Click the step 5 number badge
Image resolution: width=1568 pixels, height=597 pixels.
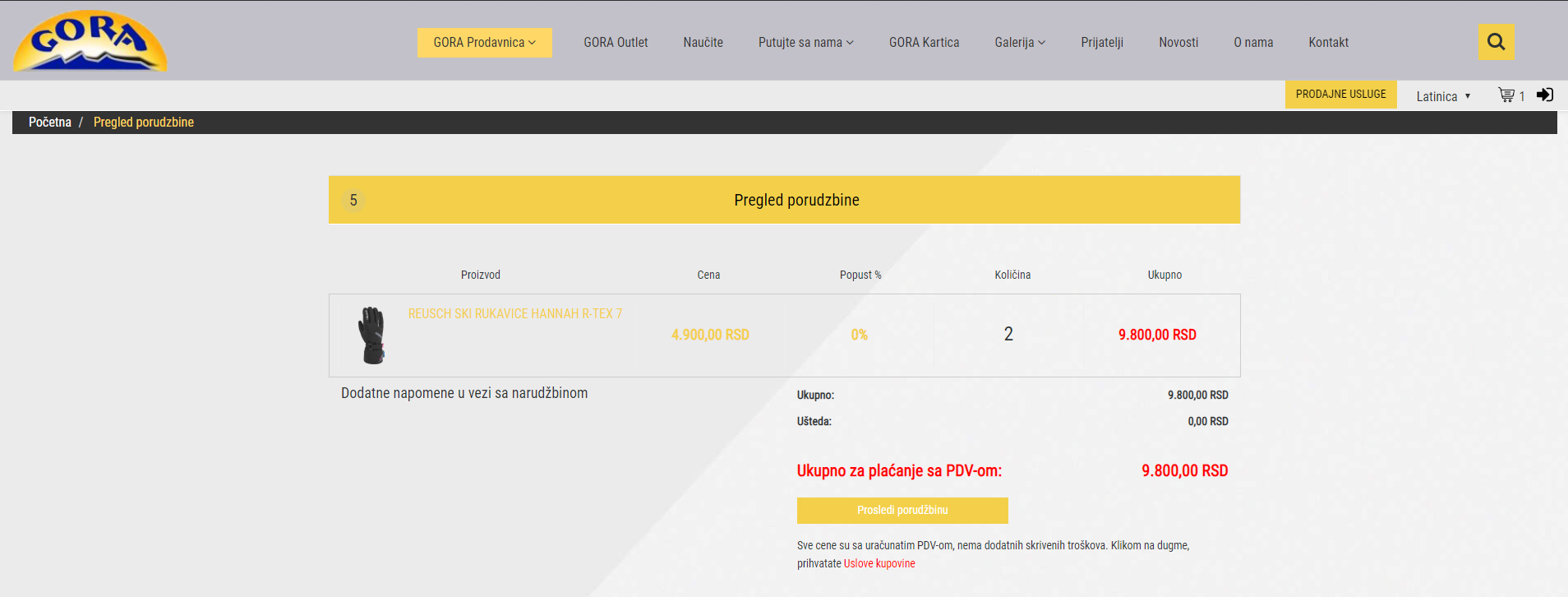[x=353, y=200]
